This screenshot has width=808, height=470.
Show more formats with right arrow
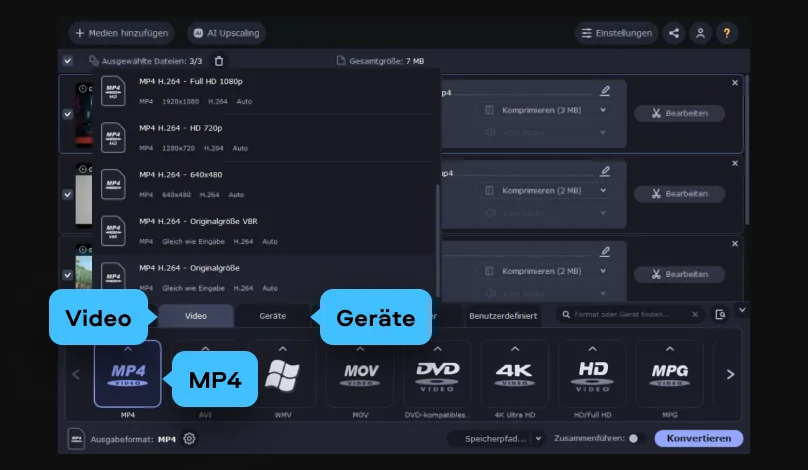coord(730,375)
